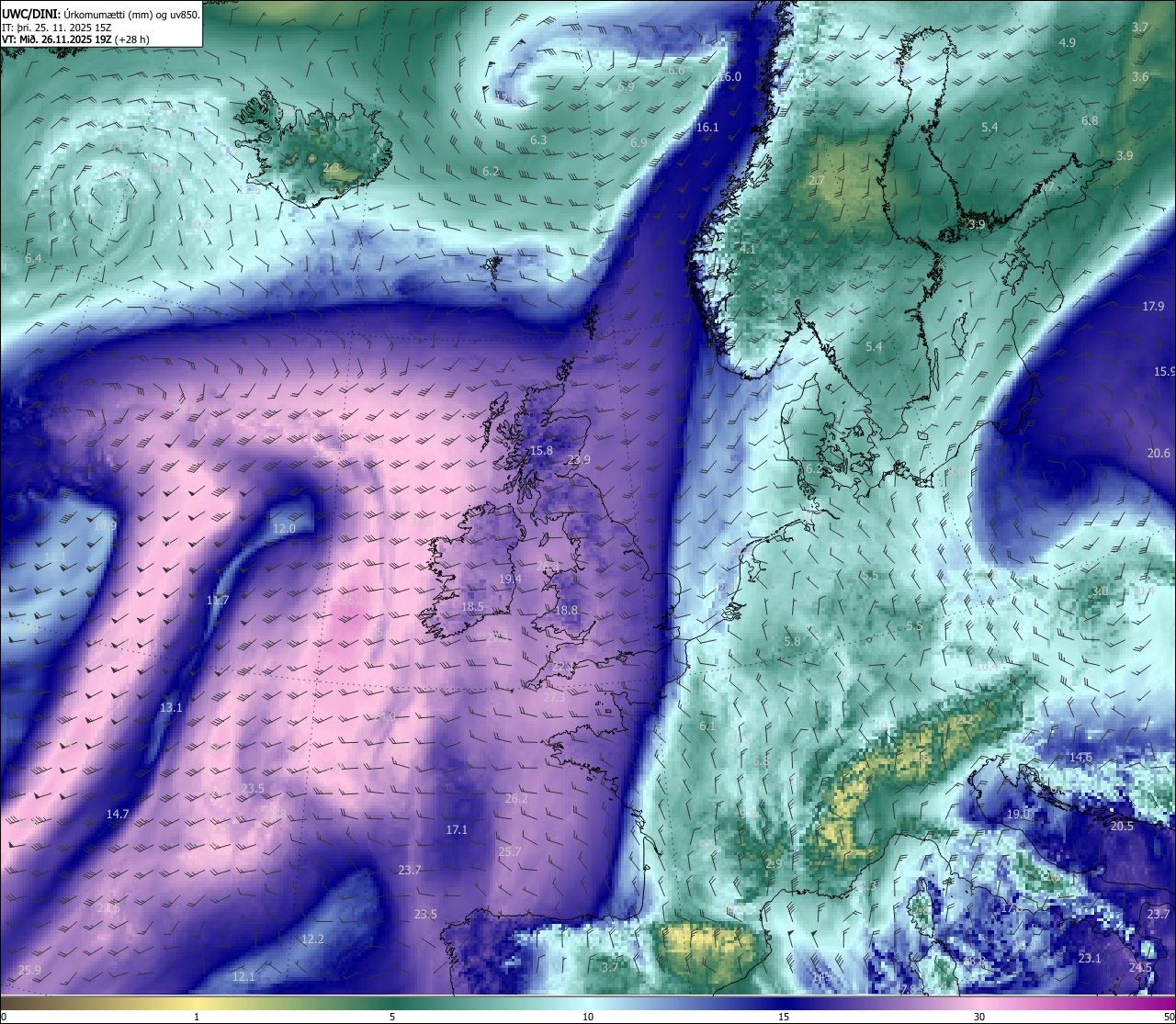The width and height of the screenshot is (1176, 1024).
Task: Select the 12.0 value label
Action: (x=285, y=529)
